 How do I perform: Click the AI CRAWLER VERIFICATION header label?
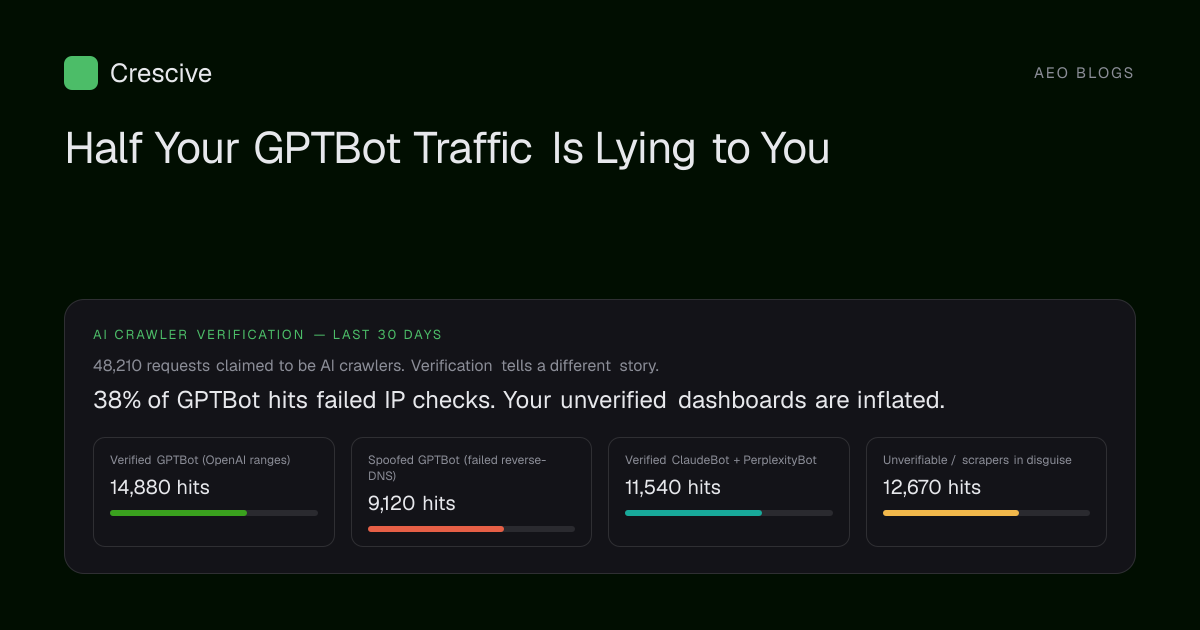tap(199, 335)
